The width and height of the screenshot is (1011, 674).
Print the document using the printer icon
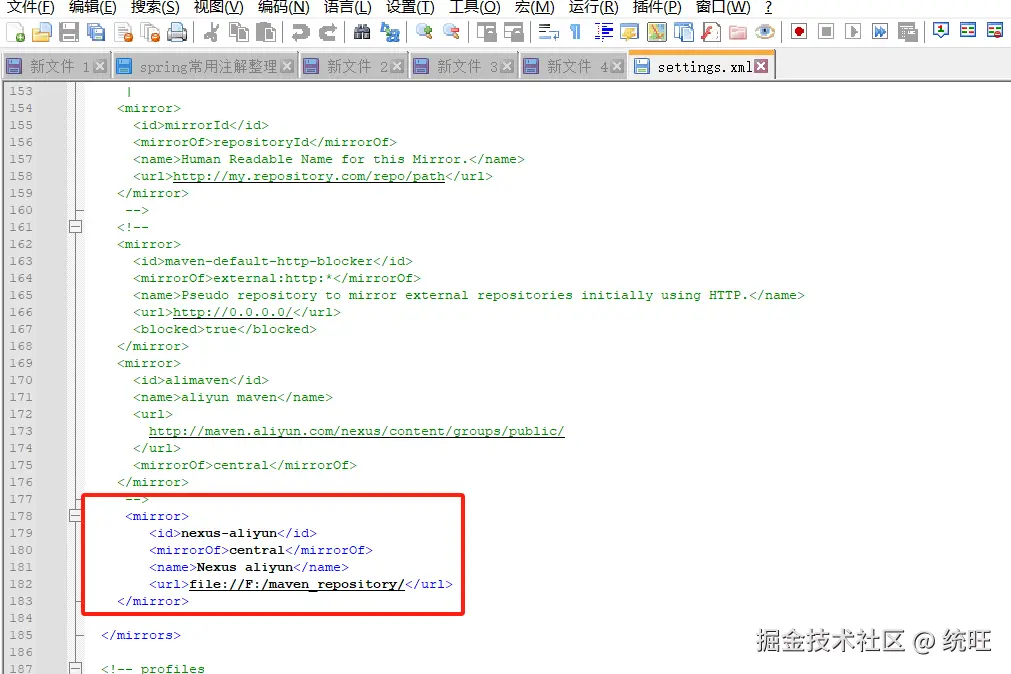click(x=177, y=32)
